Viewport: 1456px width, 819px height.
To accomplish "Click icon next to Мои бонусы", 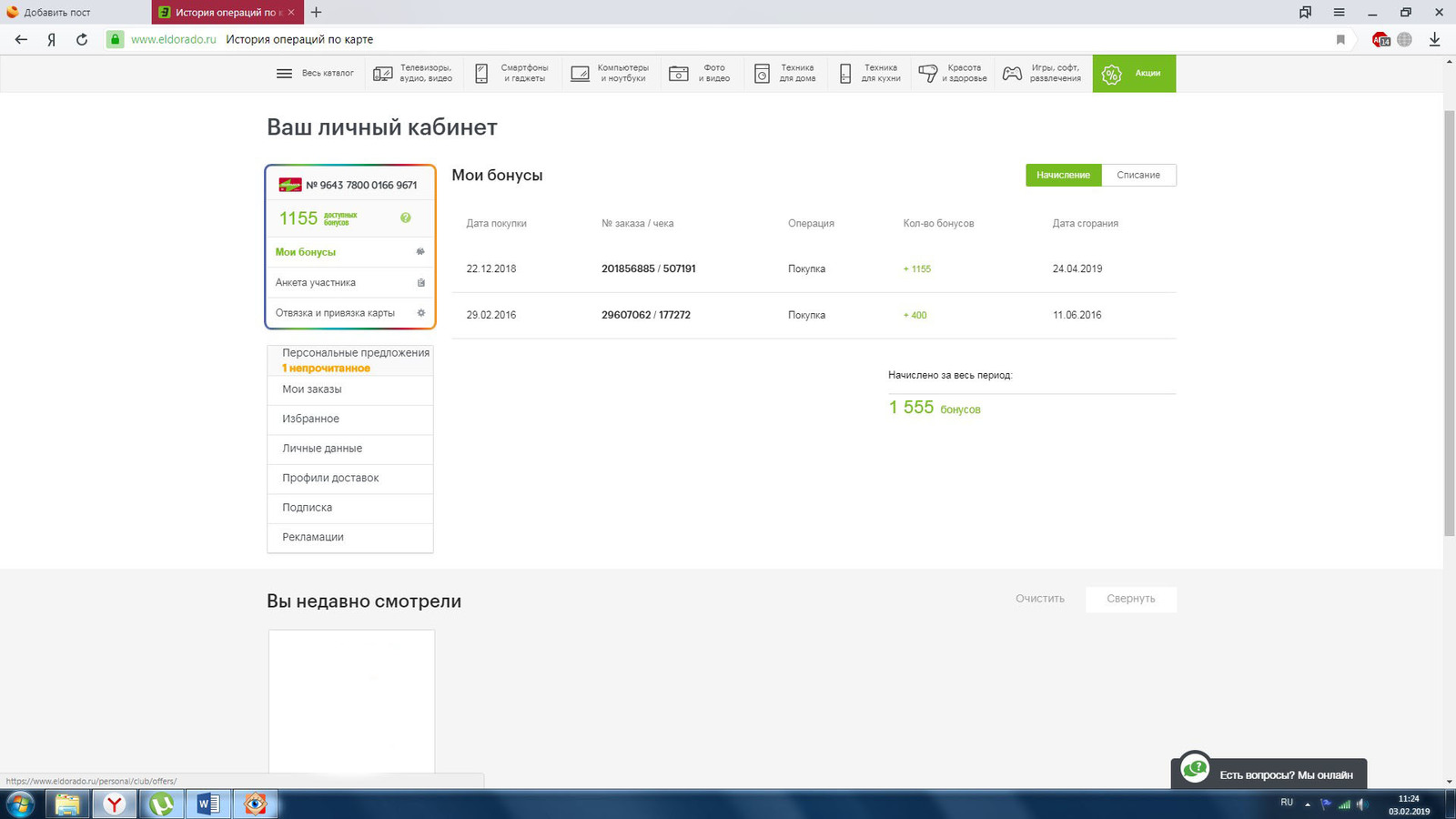I will coord(420,251).
